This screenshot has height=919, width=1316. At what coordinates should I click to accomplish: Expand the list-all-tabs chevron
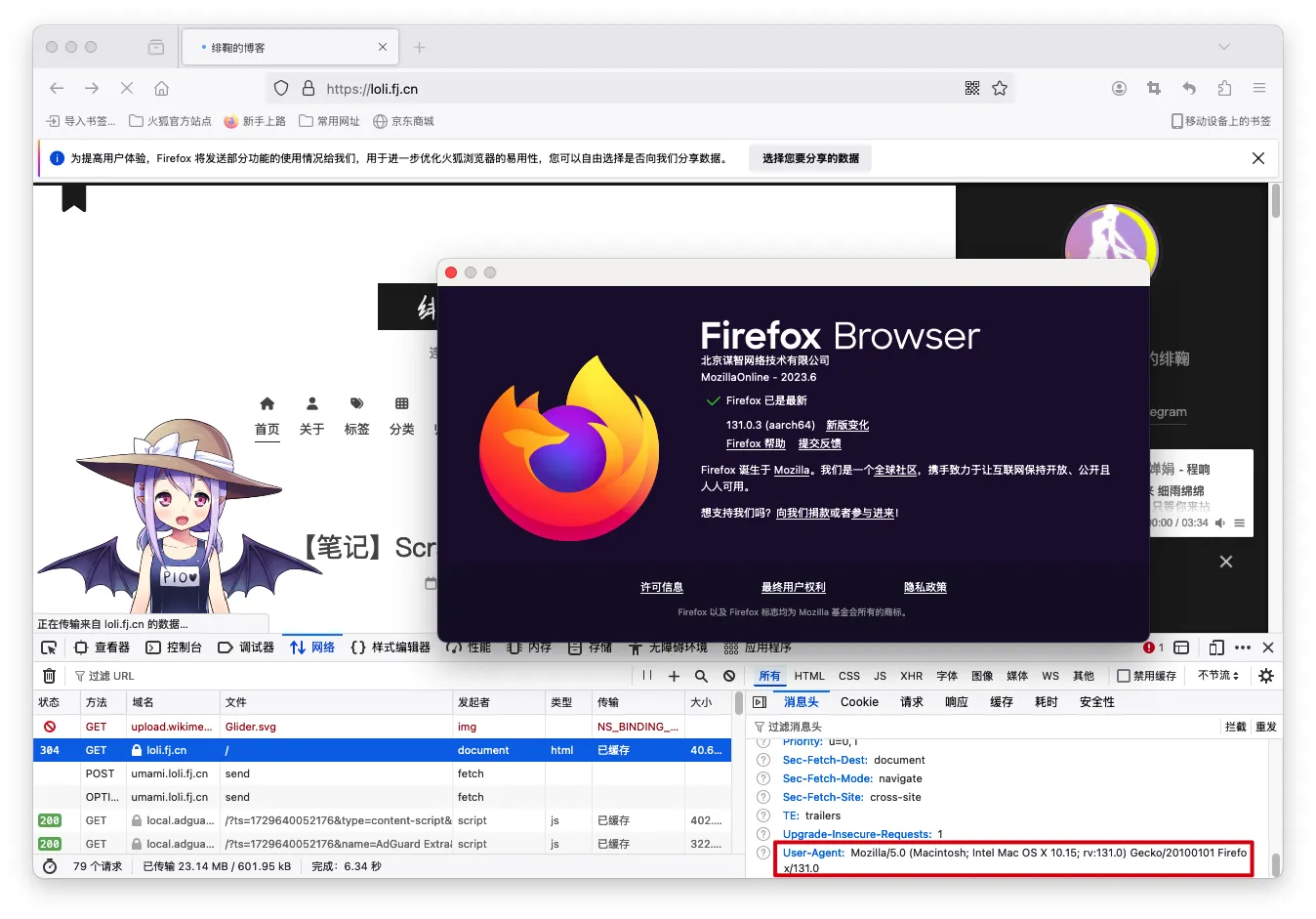click(x=1224, y=47)
